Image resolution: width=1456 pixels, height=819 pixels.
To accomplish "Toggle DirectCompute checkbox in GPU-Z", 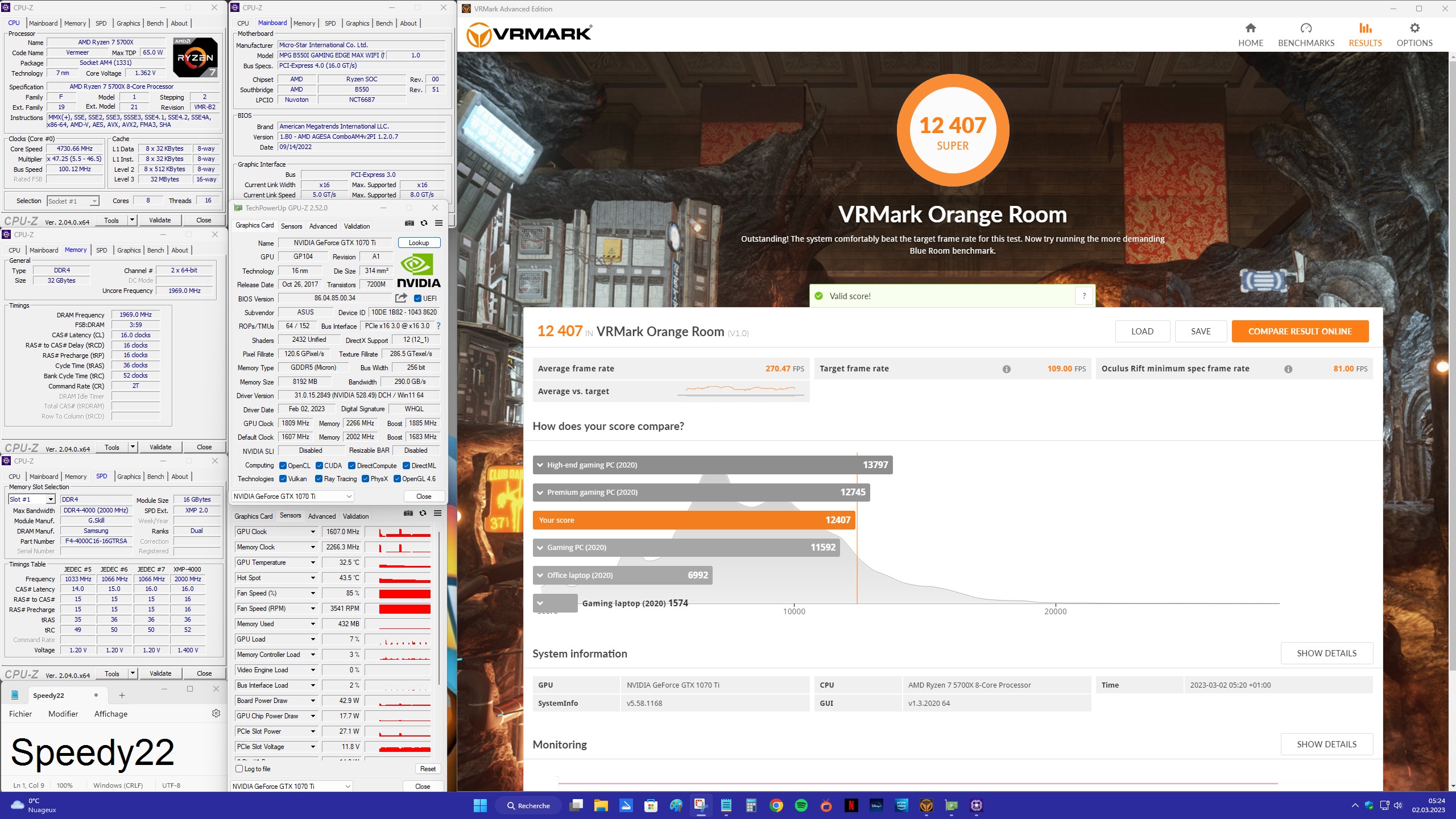I will tap(351, 466).
